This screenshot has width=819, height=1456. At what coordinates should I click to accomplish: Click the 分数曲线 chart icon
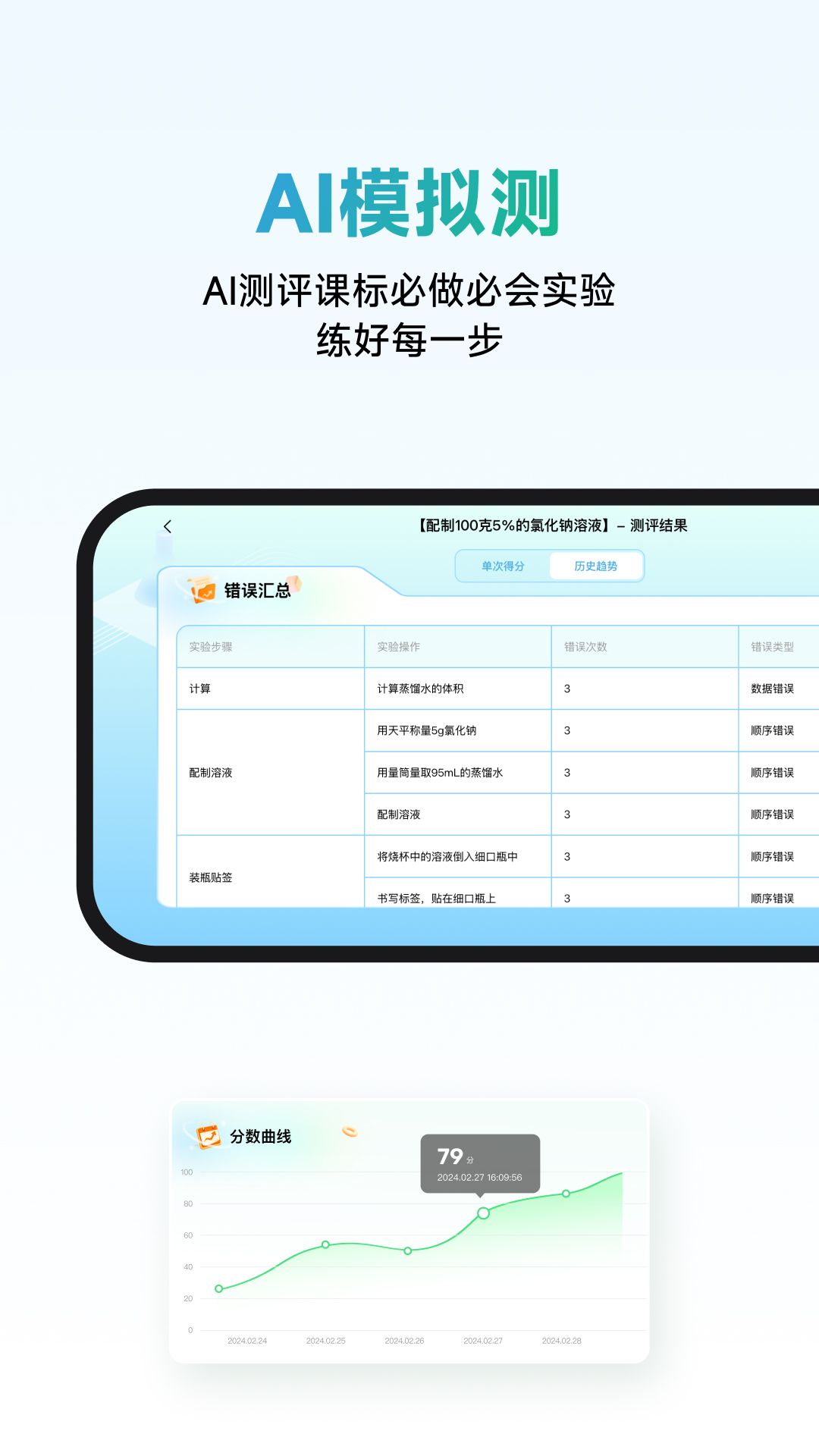click(x=208, y=1137)
